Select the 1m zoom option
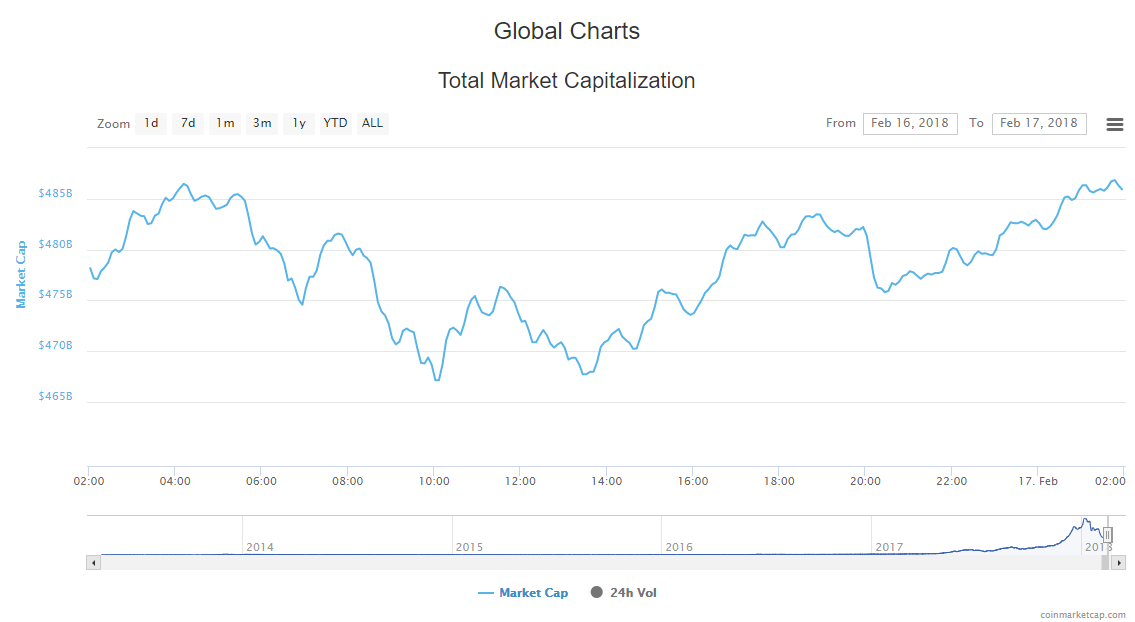 [x=225, y=123]
